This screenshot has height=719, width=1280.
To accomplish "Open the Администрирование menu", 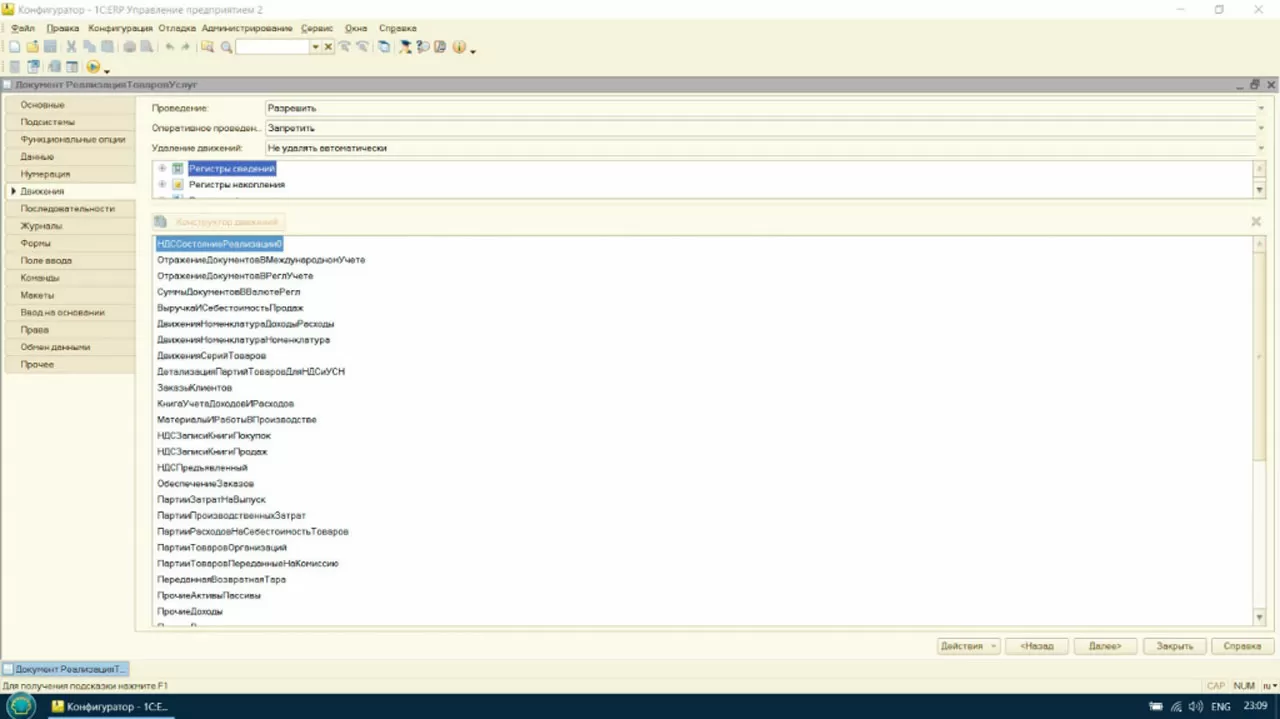I will [247, 28].
